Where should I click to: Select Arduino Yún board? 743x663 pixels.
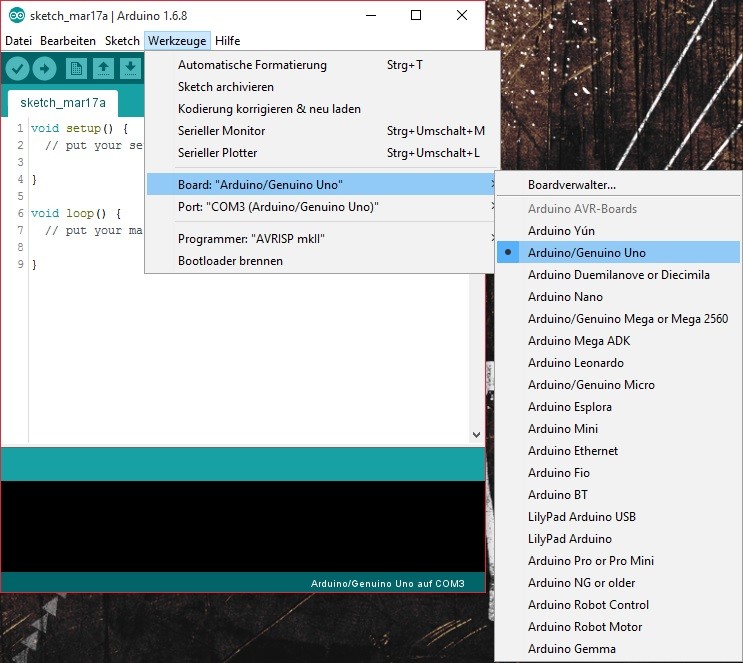(x=618, y=230)
